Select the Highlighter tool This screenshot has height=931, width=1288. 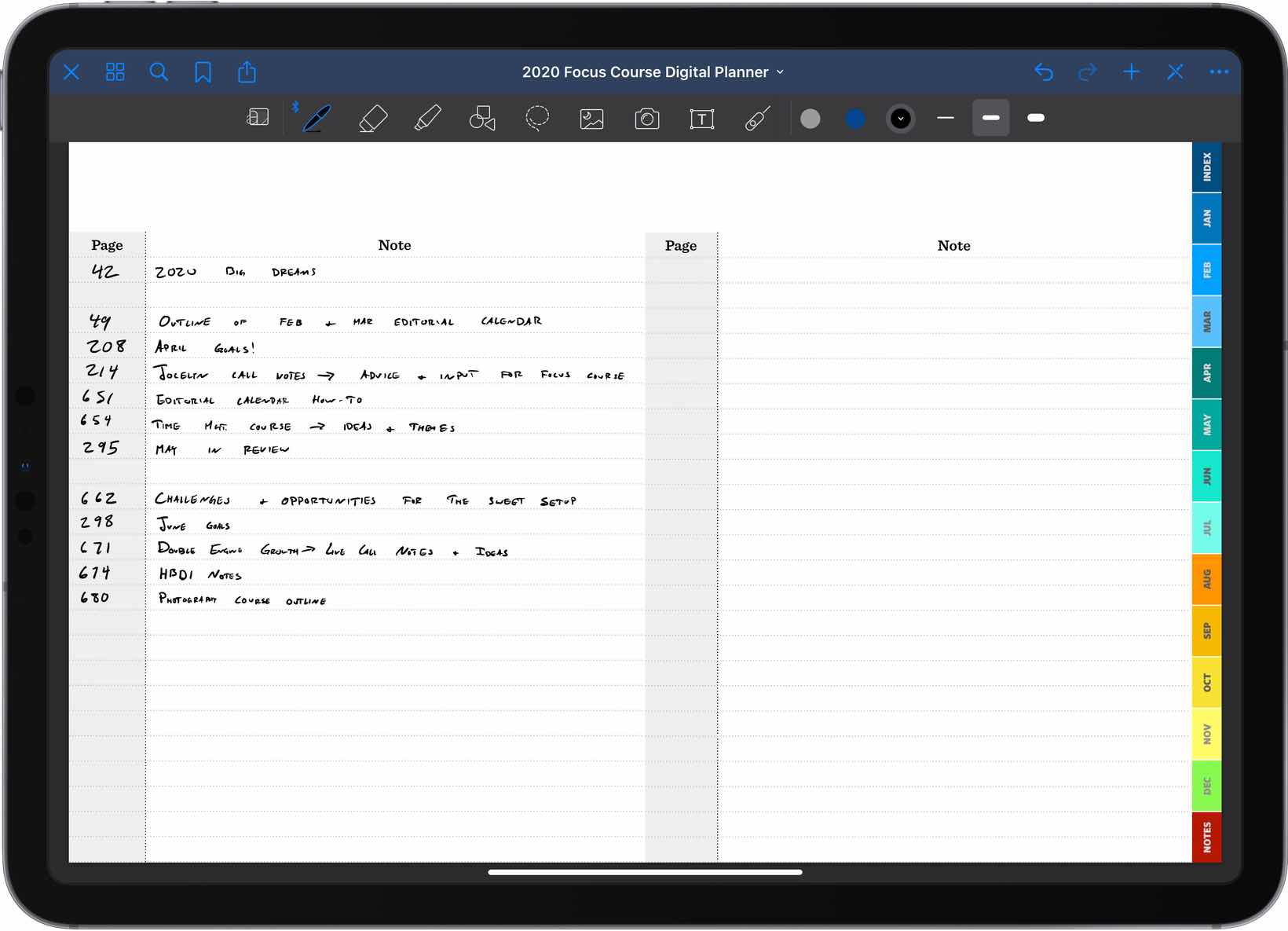tap(427, 119)
